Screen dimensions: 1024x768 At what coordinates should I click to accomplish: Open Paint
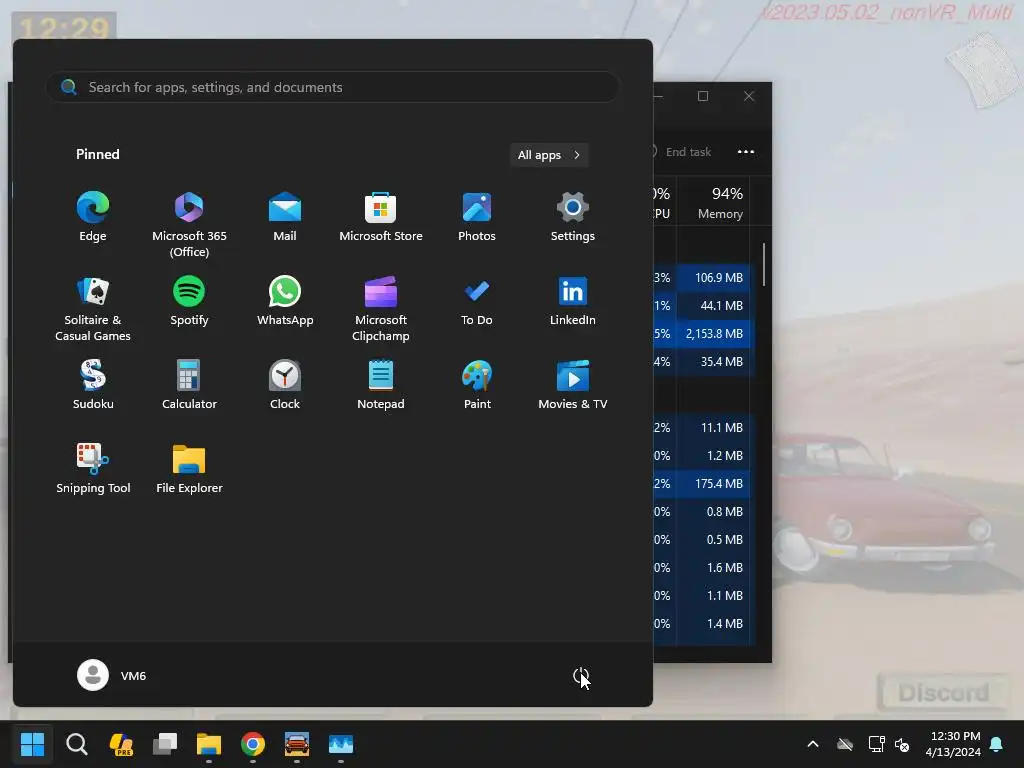pyautogui.click(x=477, y=385)
